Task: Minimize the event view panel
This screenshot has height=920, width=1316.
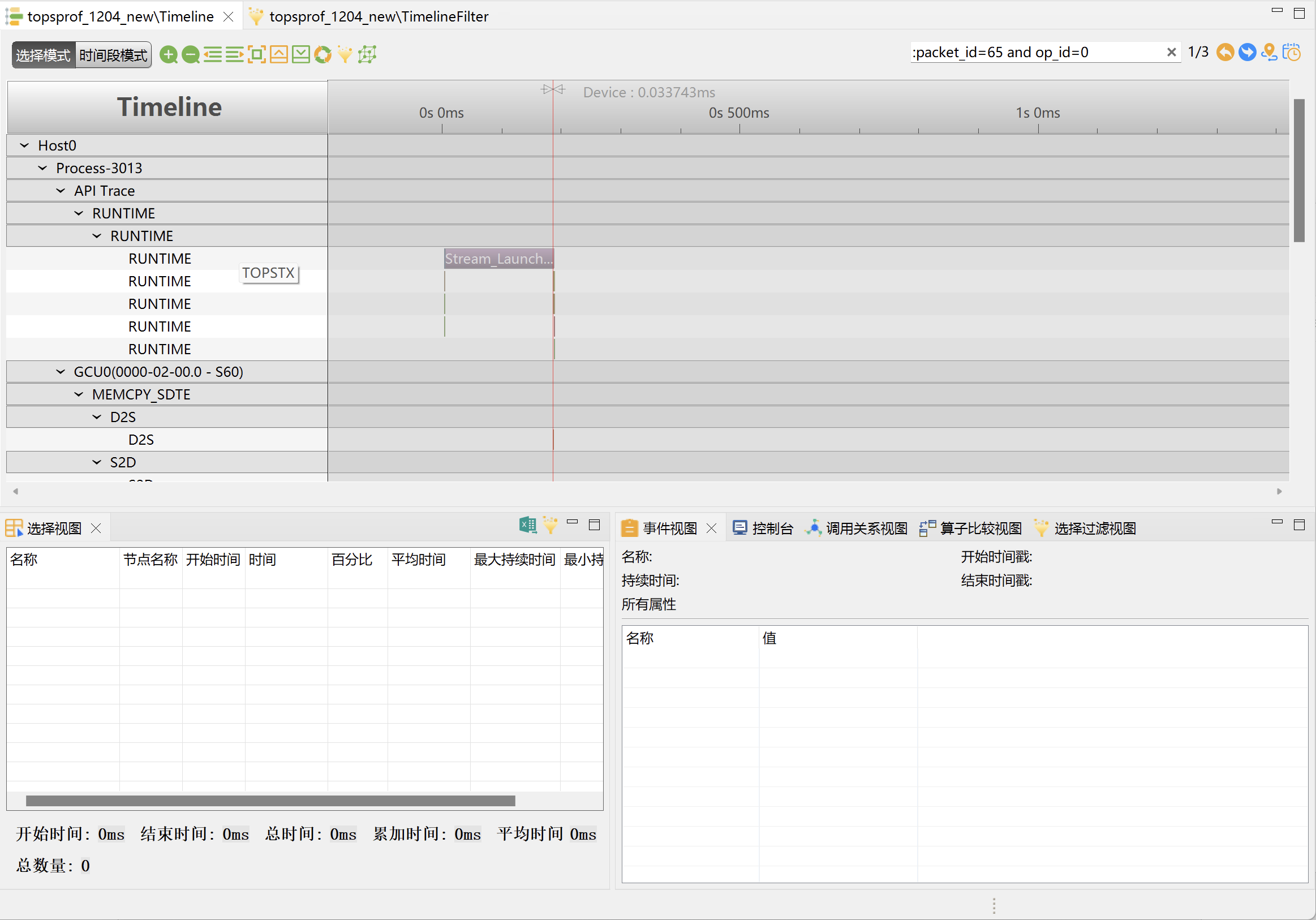Action: 1277,522
